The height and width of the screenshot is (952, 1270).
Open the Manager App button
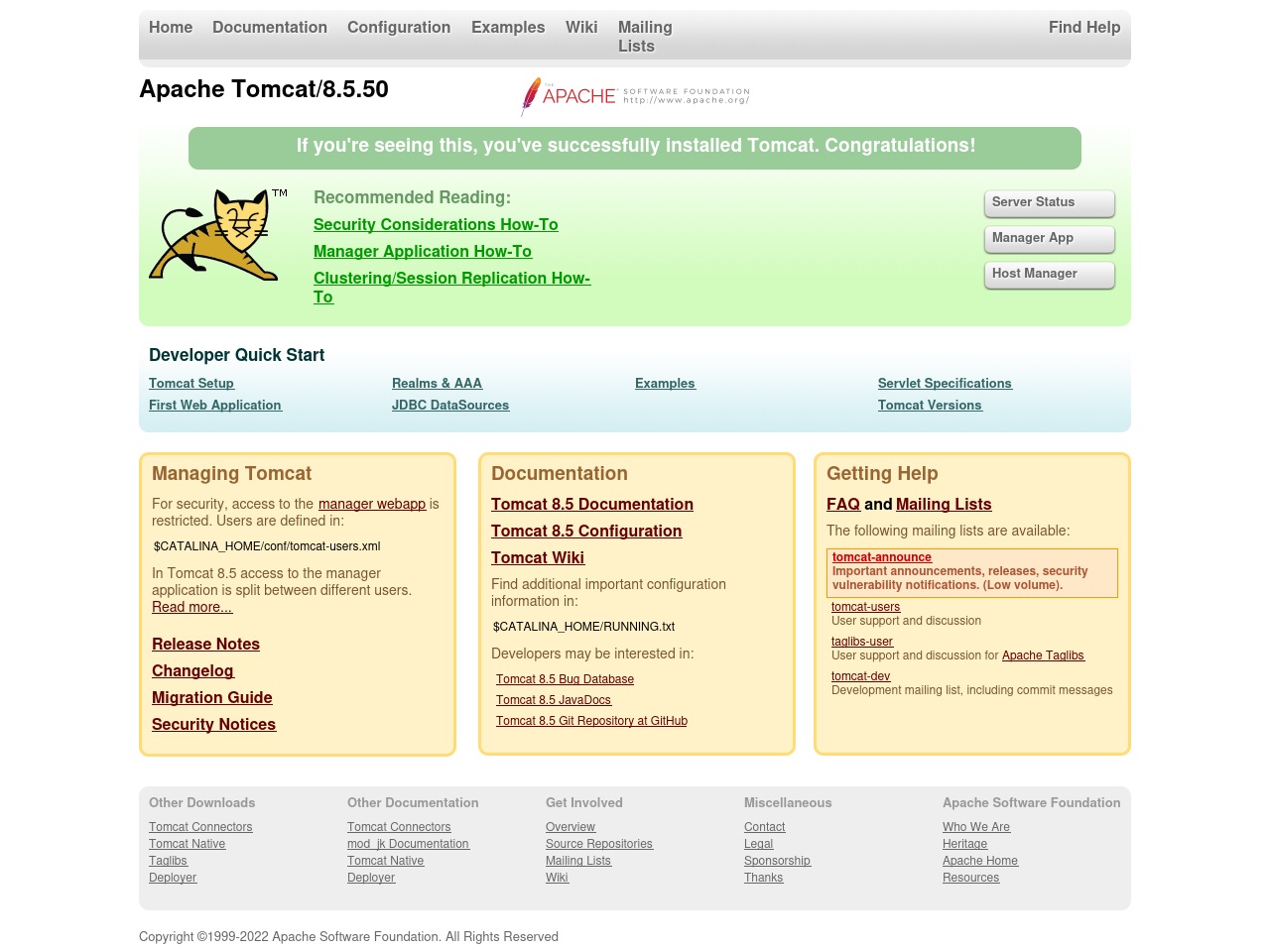(x=1050, y=238)
